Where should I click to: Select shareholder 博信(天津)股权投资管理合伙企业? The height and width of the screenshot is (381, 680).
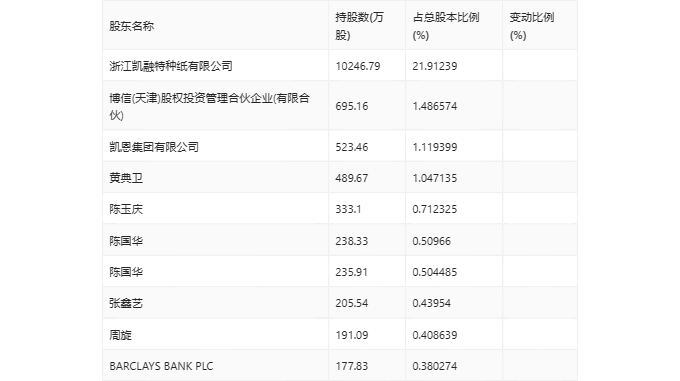pos(209,106)
